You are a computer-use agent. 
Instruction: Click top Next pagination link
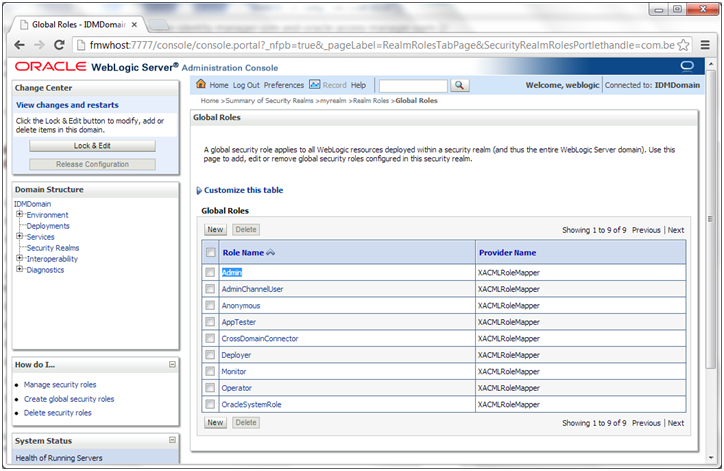click(676, 230)
